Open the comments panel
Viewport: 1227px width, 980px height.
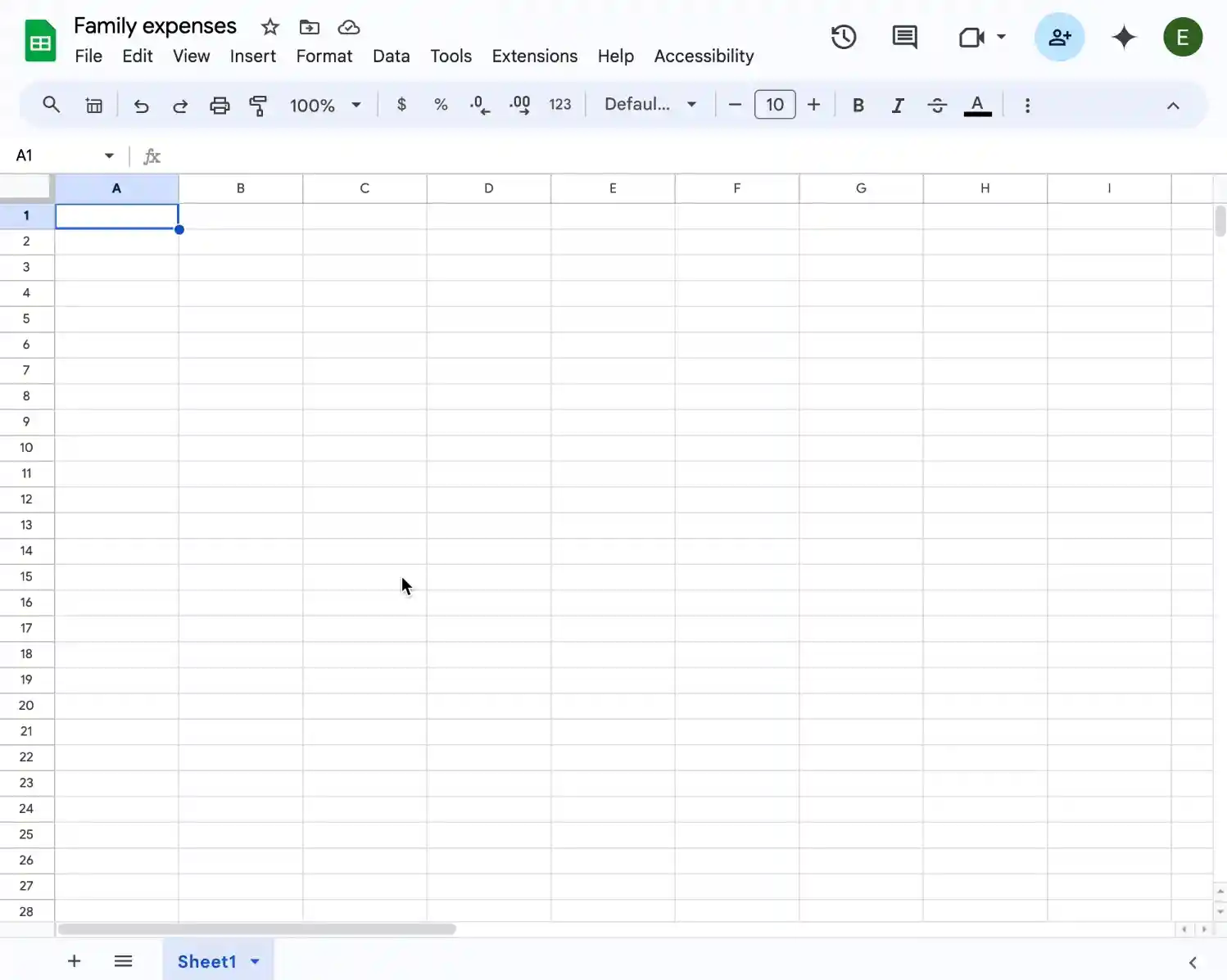coord(903,37)
